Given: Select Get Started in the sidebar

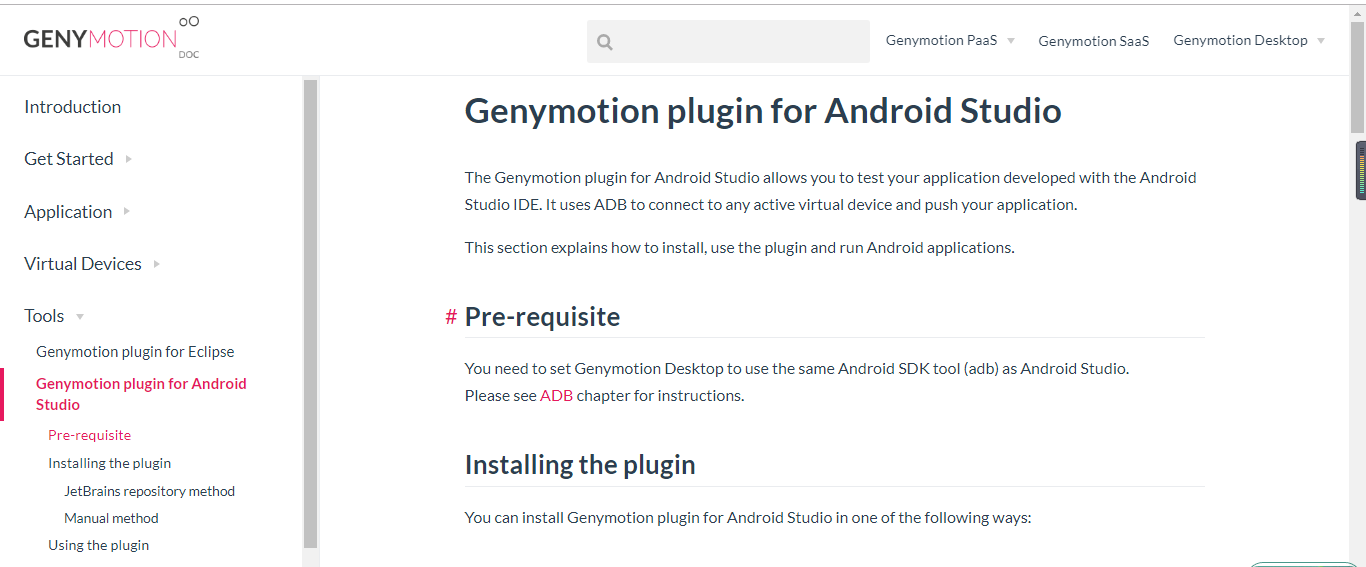Looking at the screenshot, I should point(68,159).
